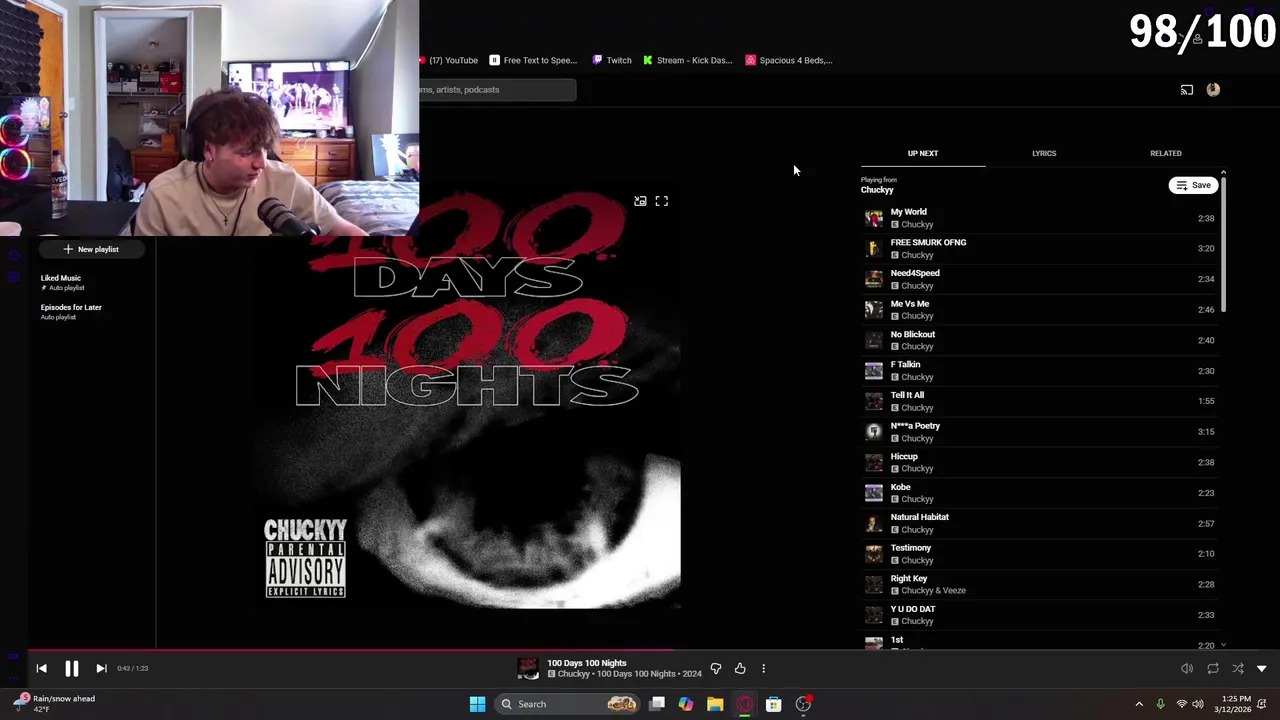
Task: Open more actions menu in player bar
Action: coord(763,668)
